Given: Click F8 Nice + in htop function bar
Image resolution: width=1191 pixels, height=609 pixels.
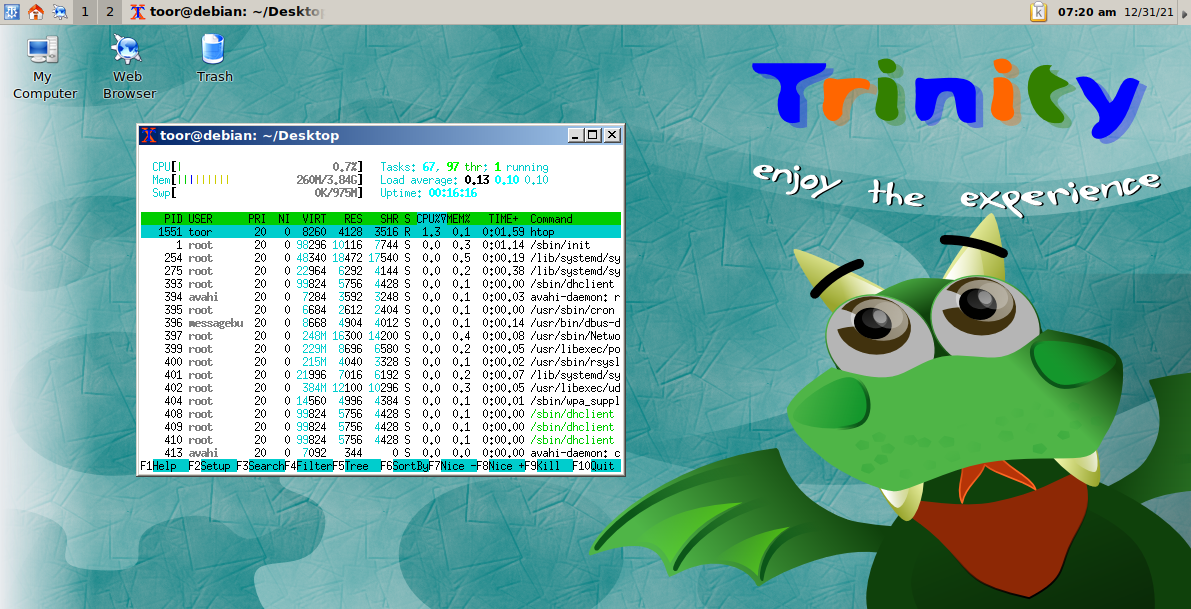Looking at the screenshot, I should [x=501, y=465].
